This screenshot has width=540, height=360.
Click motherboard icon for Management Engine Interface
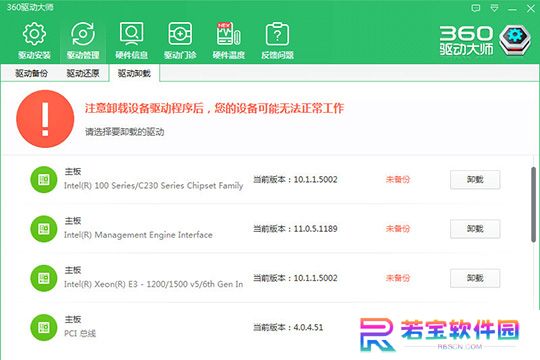click(x=44, y=229)
